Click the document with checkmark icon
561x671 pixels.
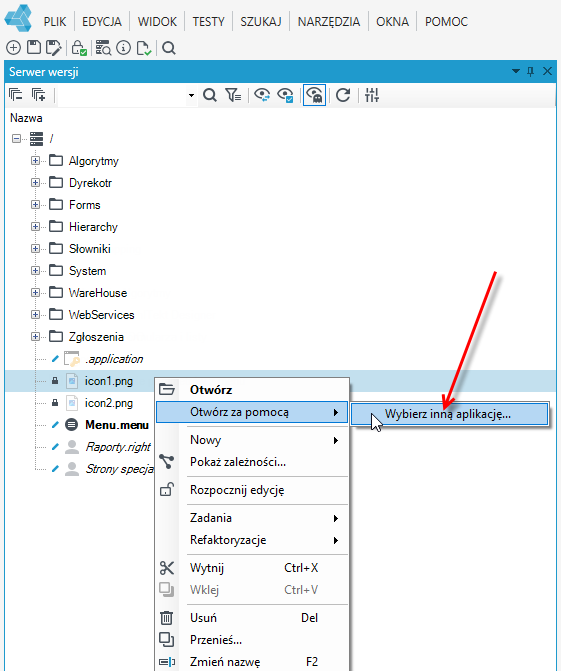pos(144,48)
